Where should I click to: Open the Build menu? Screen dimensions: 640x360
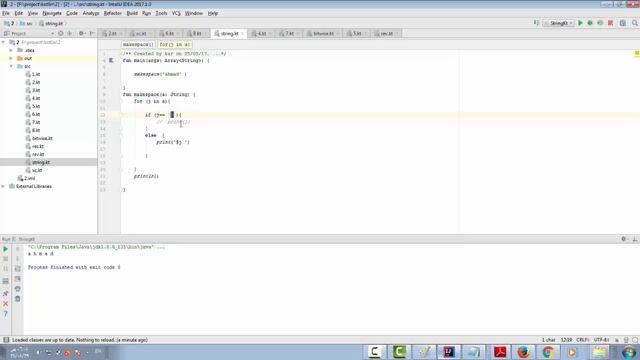tap(132, 13)
